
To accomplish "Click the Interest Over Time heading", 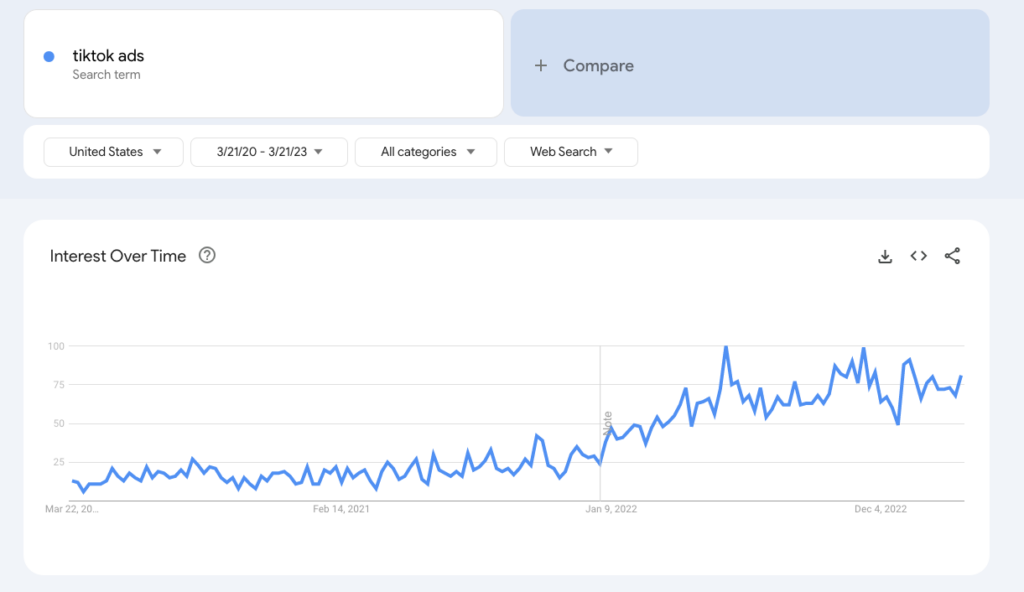I will point(118,256).
